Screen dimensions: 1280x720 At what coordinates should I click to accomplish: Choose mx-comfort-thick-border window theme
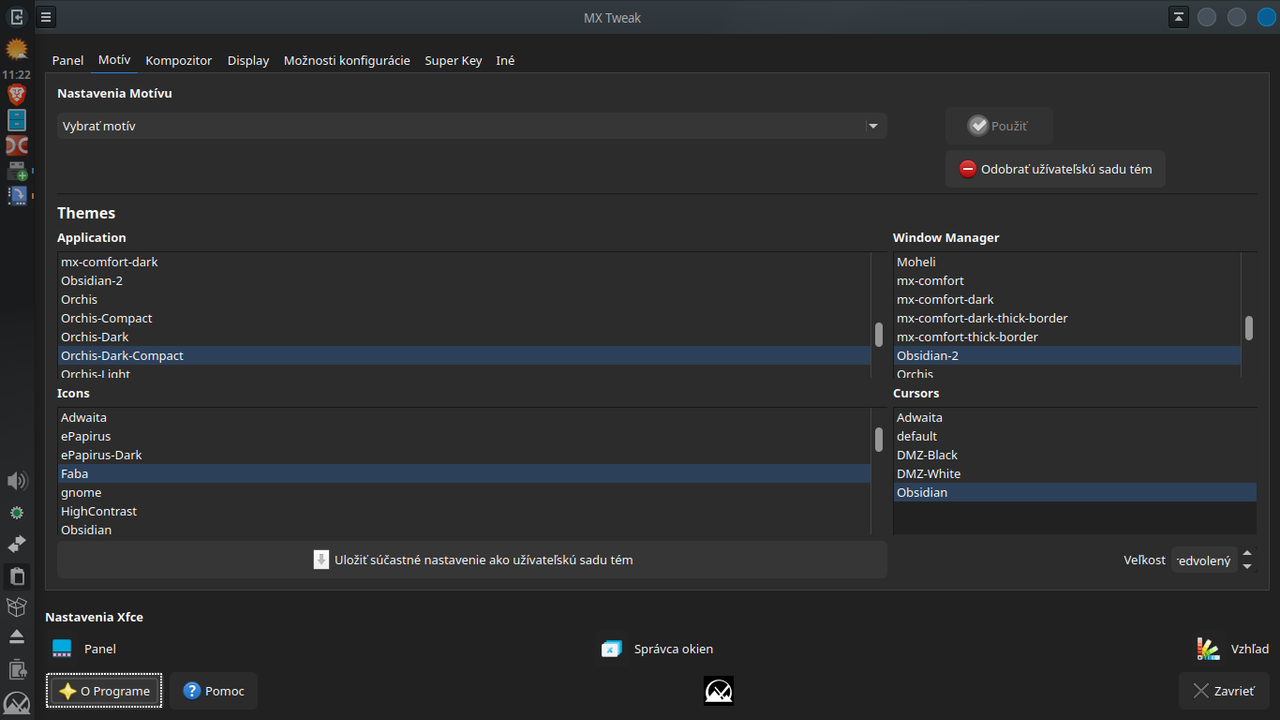pos(1067,337)
